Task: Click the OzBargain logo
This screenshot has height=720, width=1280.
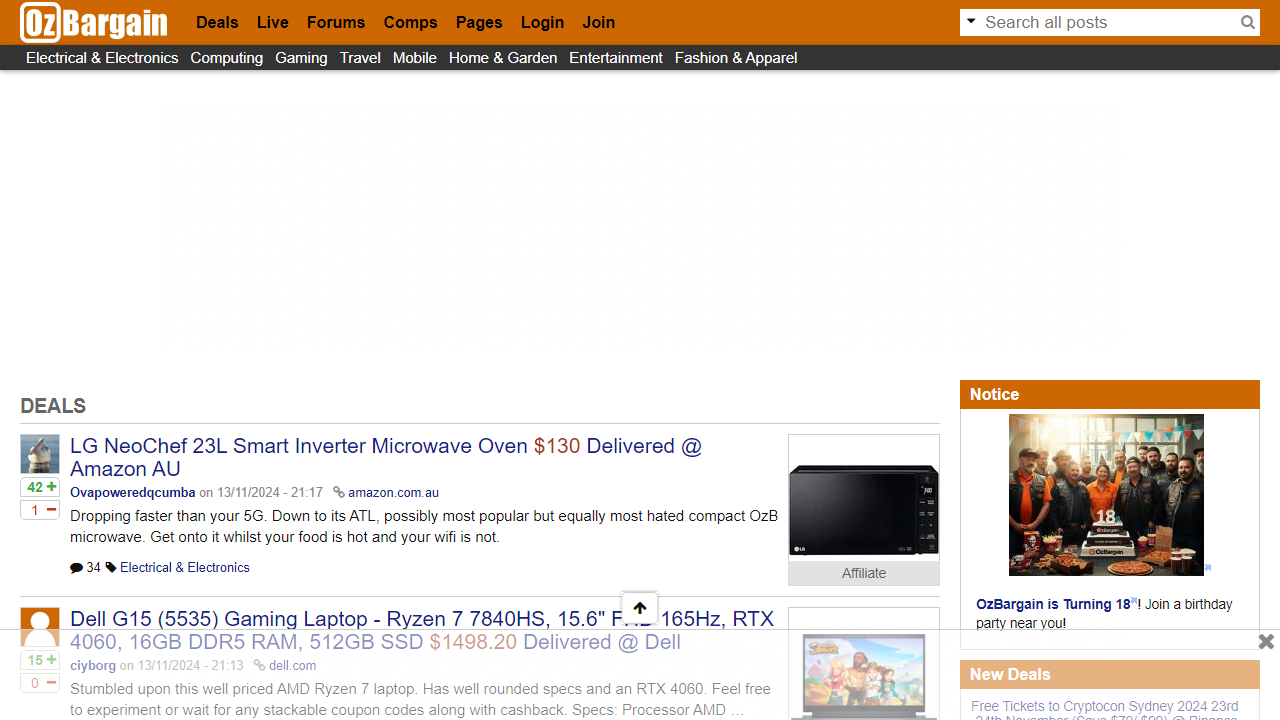Action: pyautogui.click(x=94, y=22)
